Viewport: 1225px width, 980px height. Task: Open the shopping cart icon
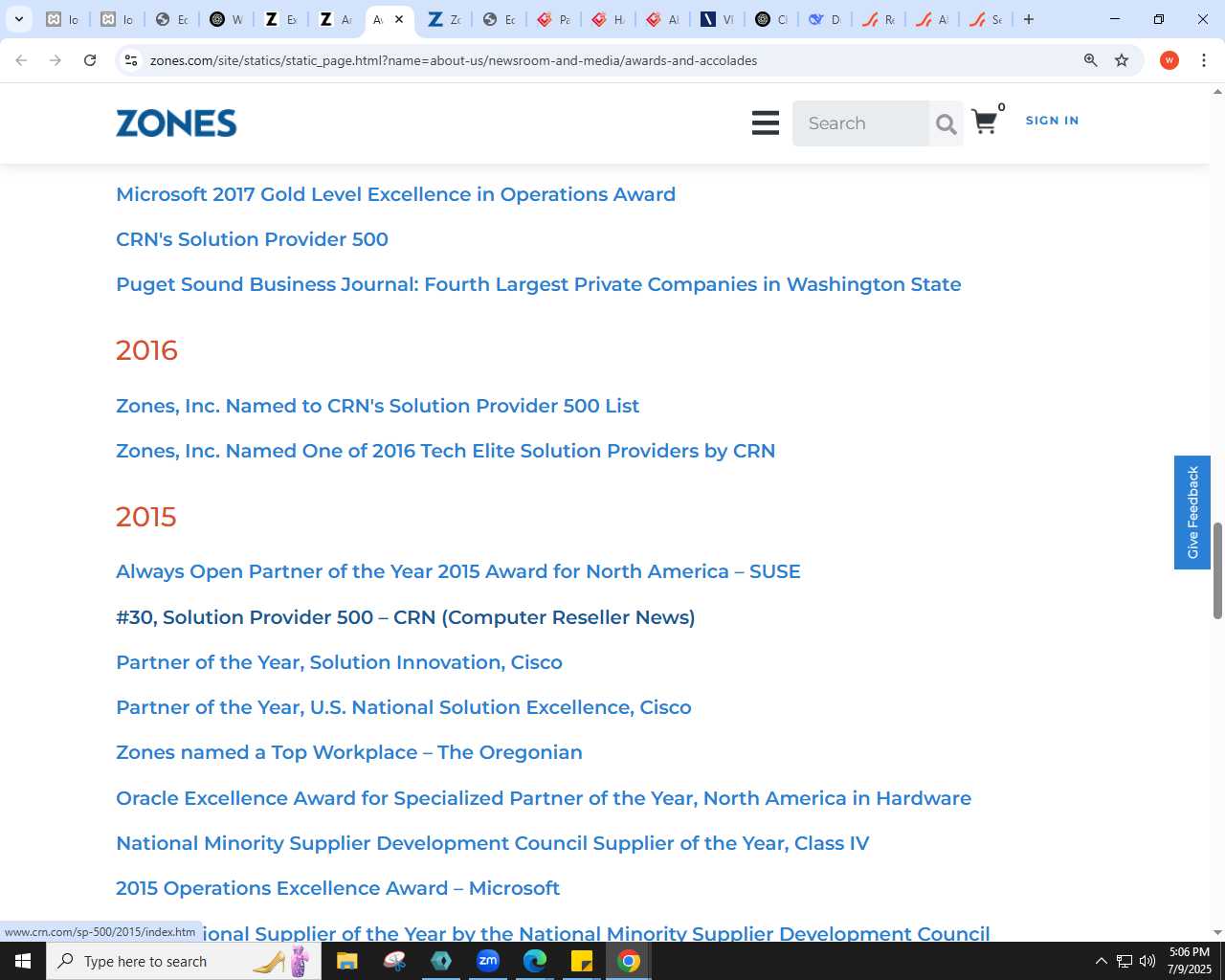click(984, 122)
